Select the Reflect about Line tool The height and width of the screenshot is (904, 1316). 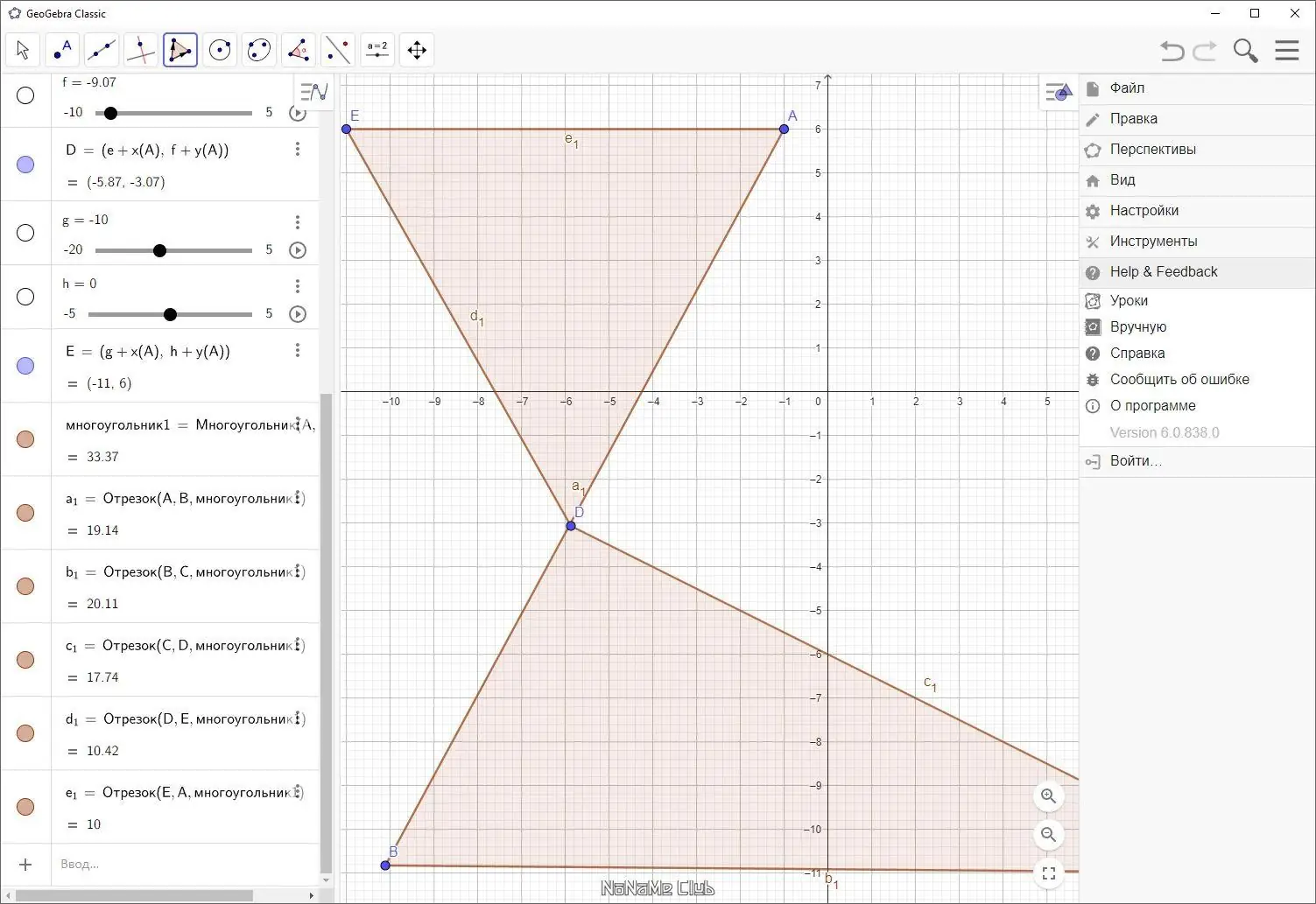pyautogui.click(x=338, y=50)
